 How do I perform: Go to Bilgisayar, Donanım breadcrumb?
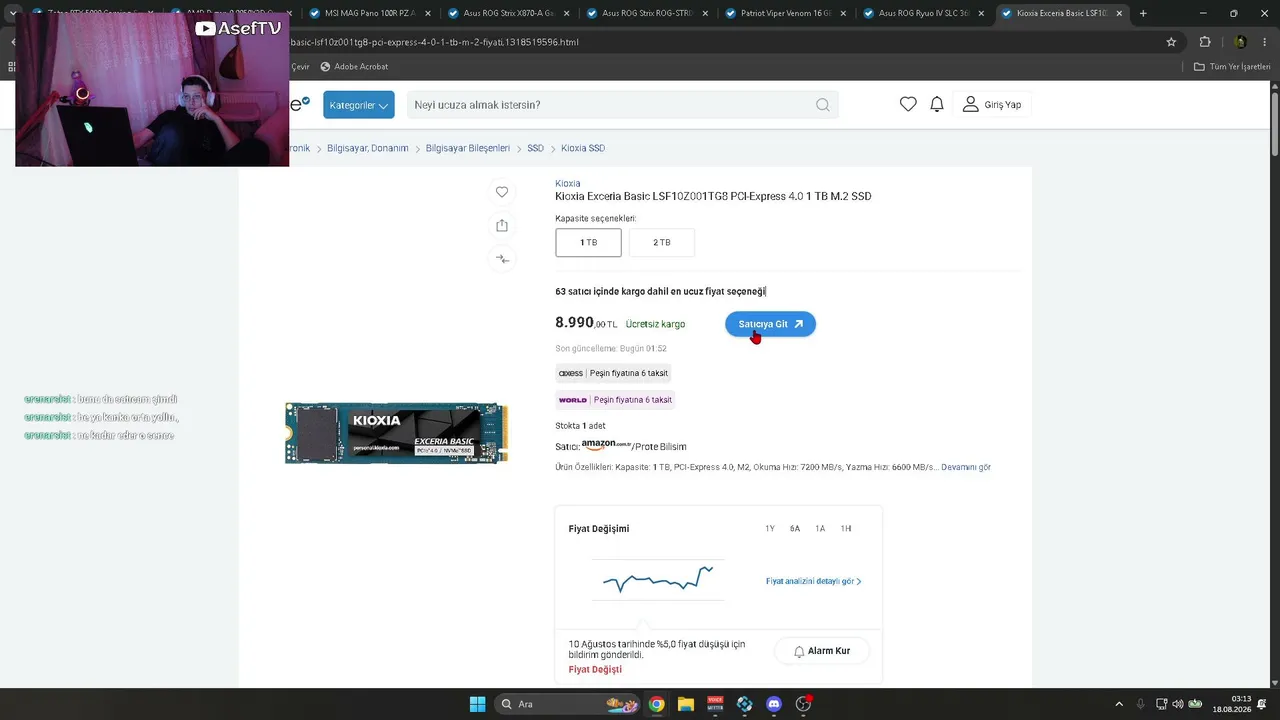[368, 148]
